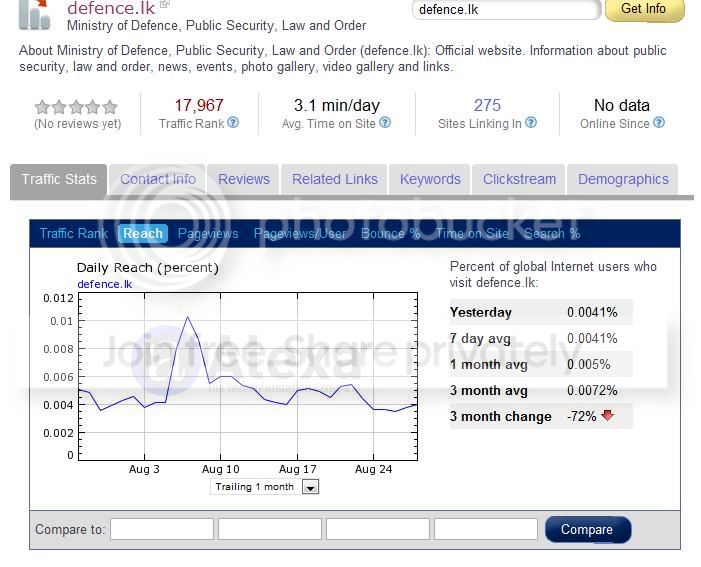Click the Alexa bar chart logo icon
Image resolution: width=701 pixels, height=567 pixels.
[x=34, y=15]
